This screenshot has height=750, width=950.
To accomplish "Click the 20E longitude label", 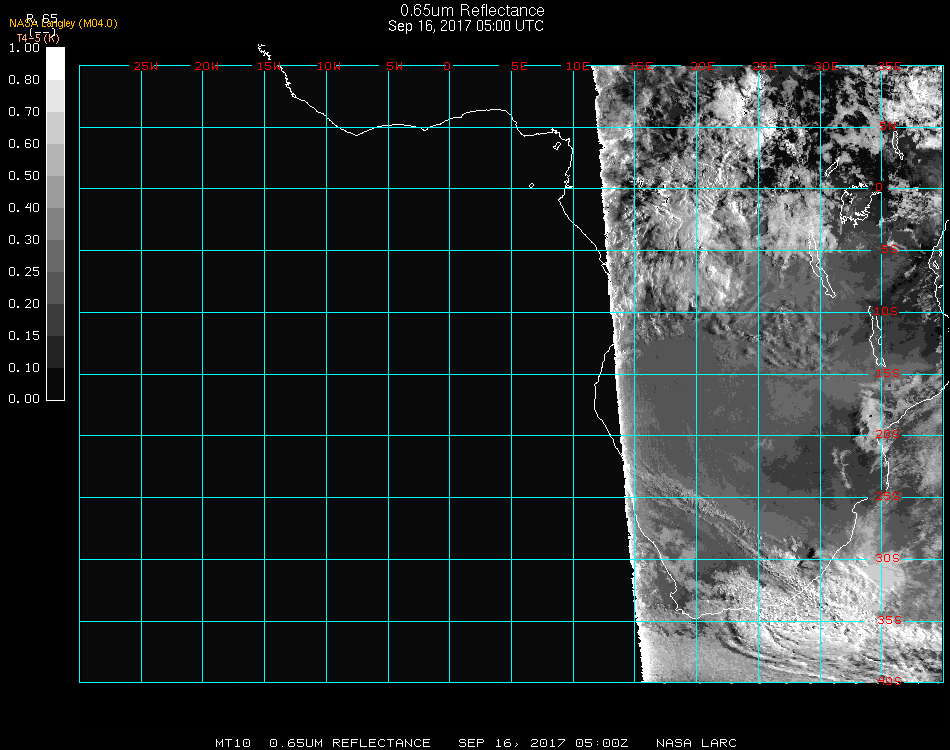I will coord(702,66).
